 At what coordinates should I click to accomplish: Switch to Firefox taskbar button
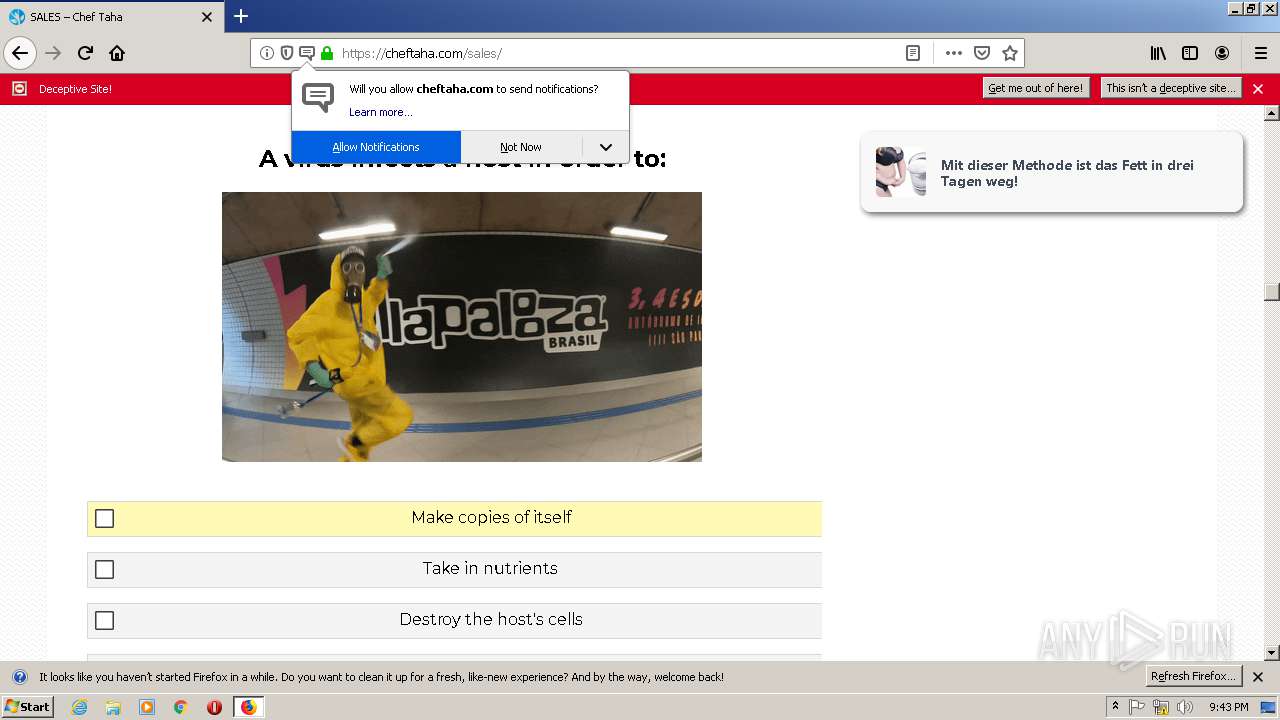pos(248,707)
